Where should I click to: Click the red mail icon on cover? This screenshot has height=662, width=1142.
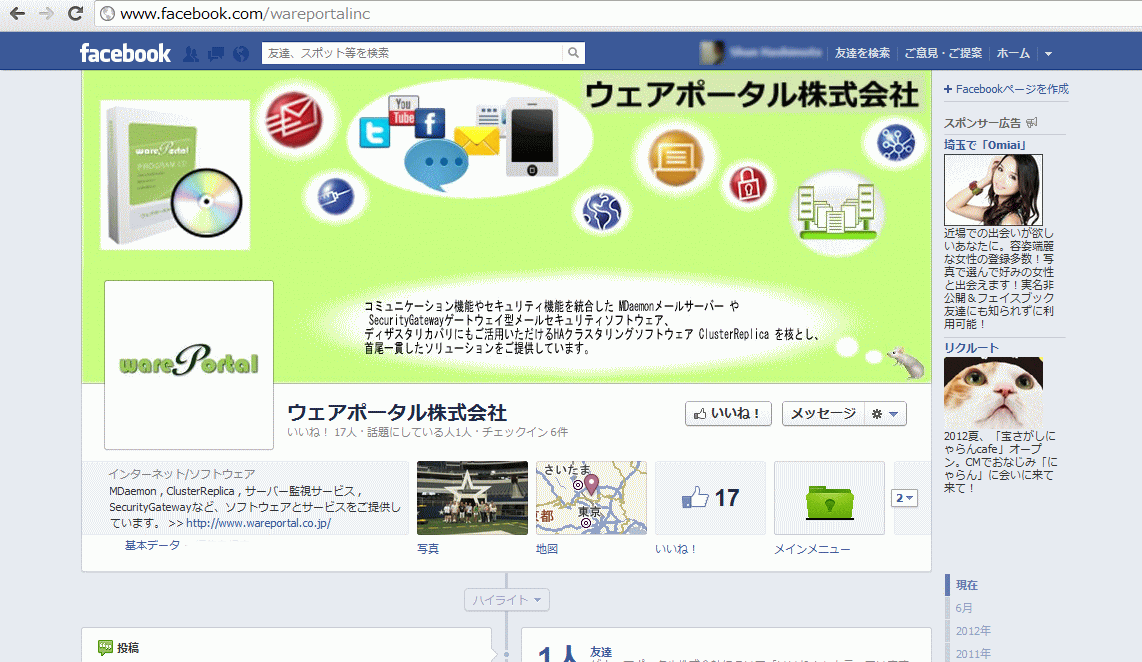pos(294,119)
